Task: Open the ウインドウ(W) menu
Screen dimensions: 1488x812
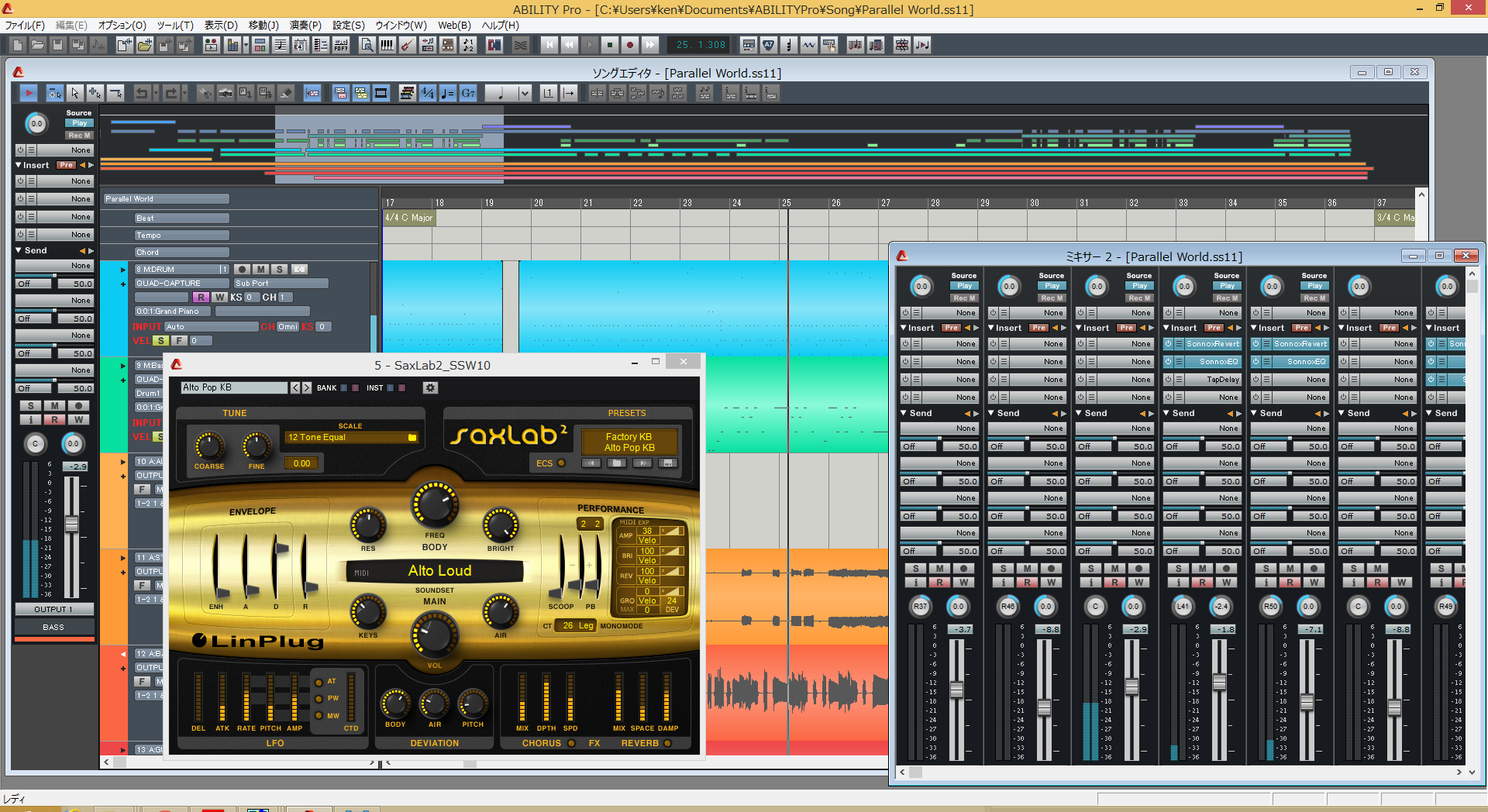Action: point(401,25)
